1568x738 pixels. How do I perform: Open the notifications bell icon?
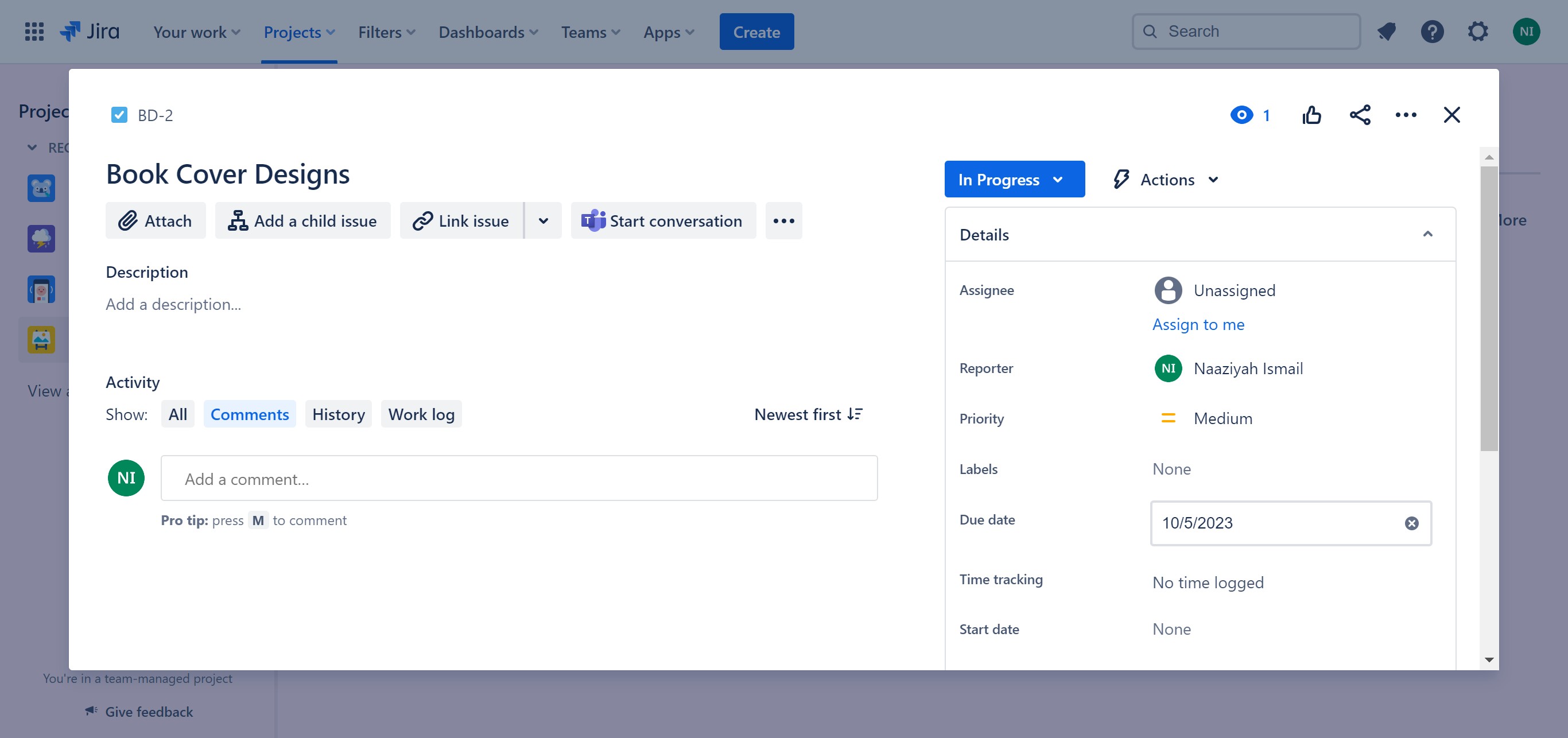1387,32
